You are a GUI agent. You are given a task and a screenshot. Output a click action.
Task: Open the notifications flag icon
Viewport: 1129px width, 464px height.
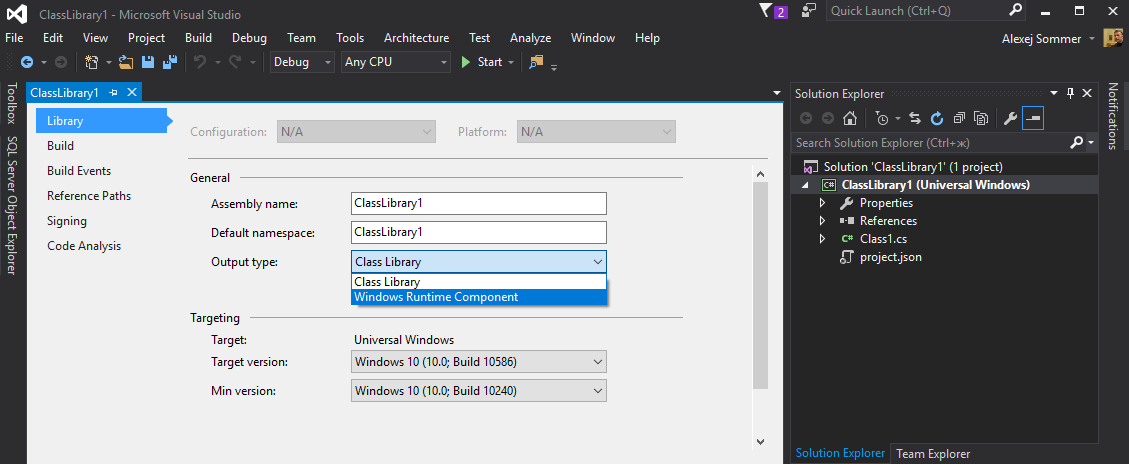click(766, 12)
